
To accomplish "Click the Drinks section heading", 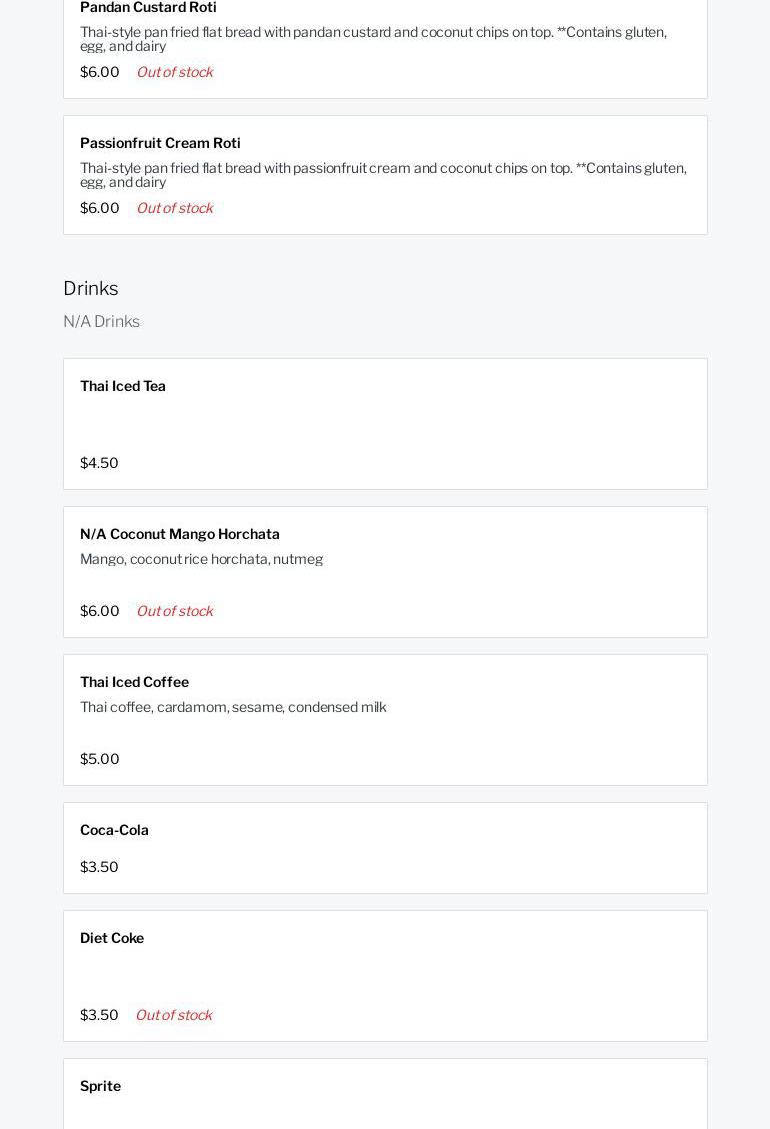I will tap(91, 288).
